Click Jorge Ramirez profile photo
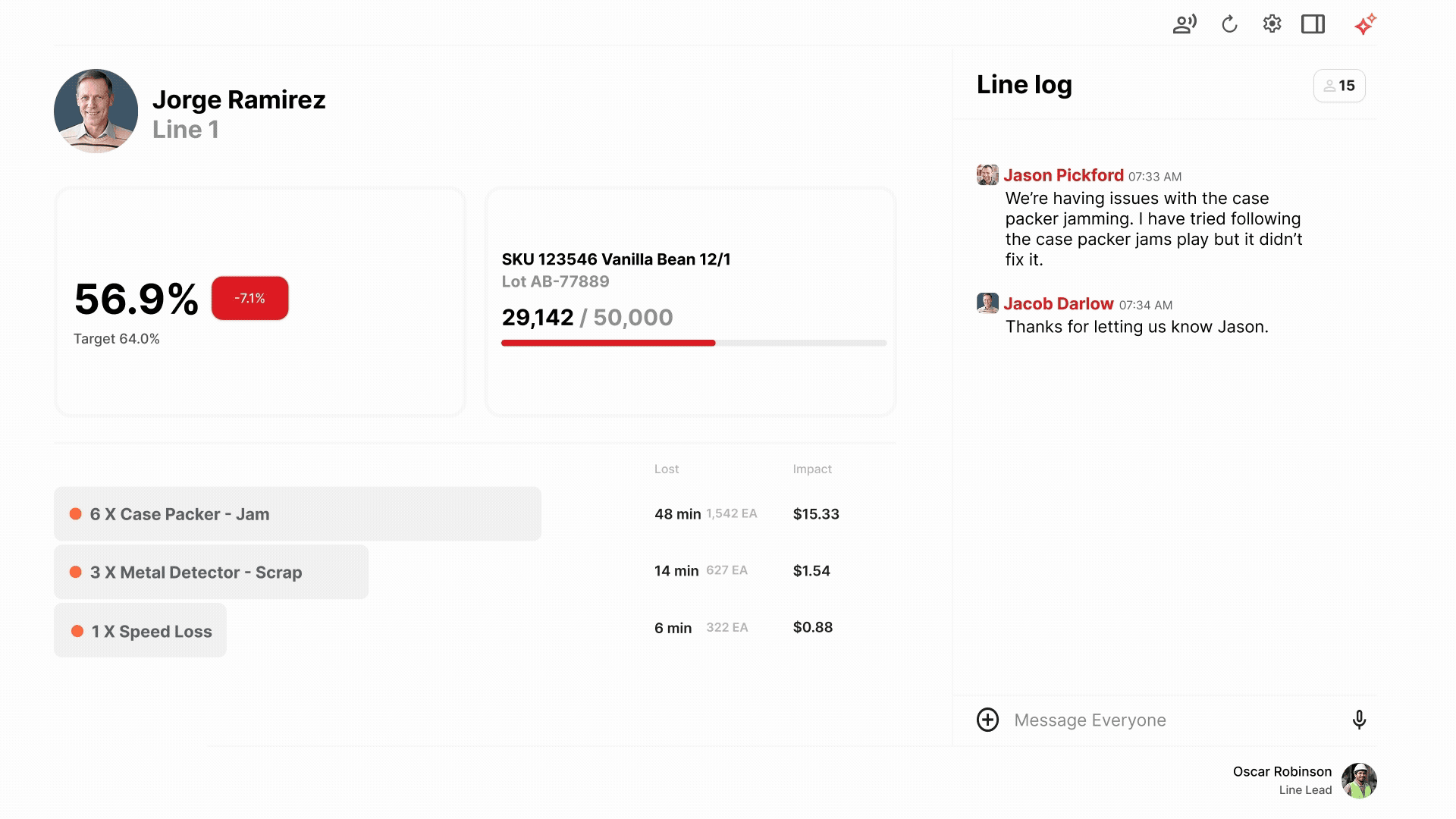This screenshot has width=1456, height=819. [x=96, y=111]
